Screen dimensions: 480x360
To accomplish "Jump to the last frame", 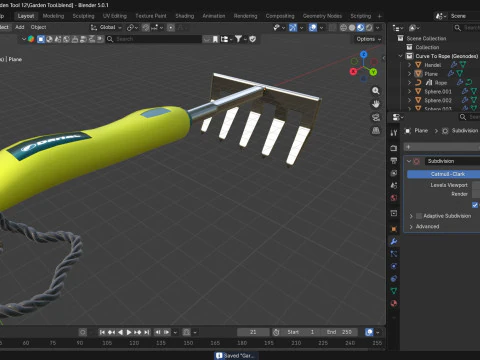I will coord(146,332).
